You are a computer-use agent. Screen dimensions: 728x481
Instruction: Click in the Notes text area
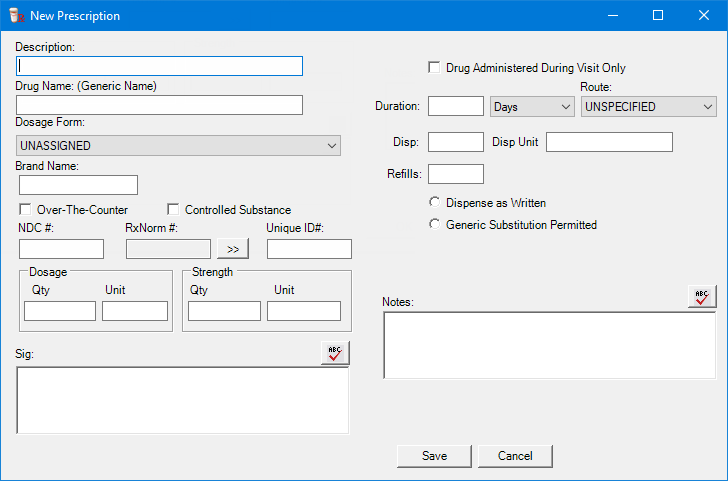click(x=549, y=345)
